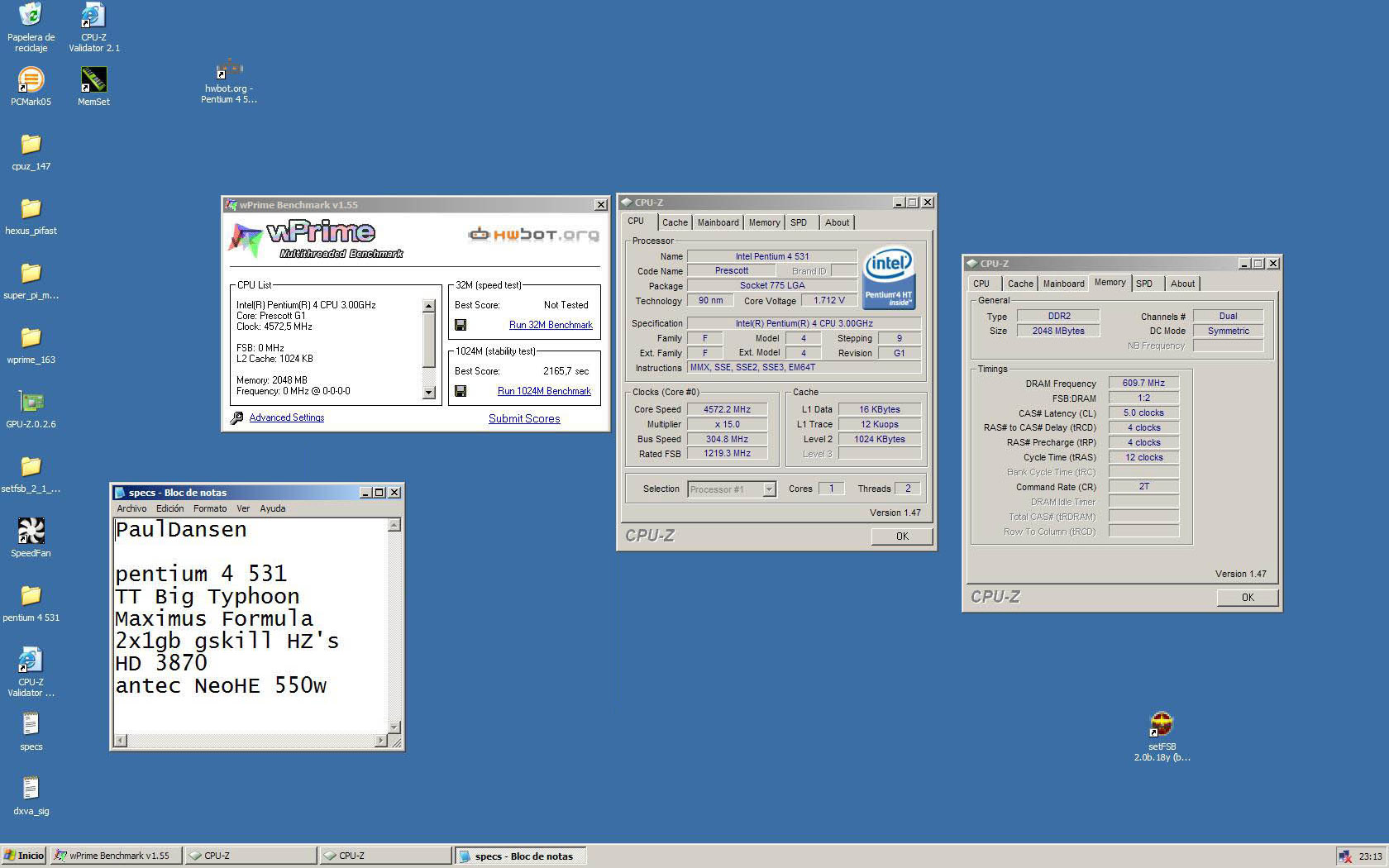Click OK in the right CPU-Z Memory window
1389x868 pixels.
pyautogui.click(x=1248, y=597)
